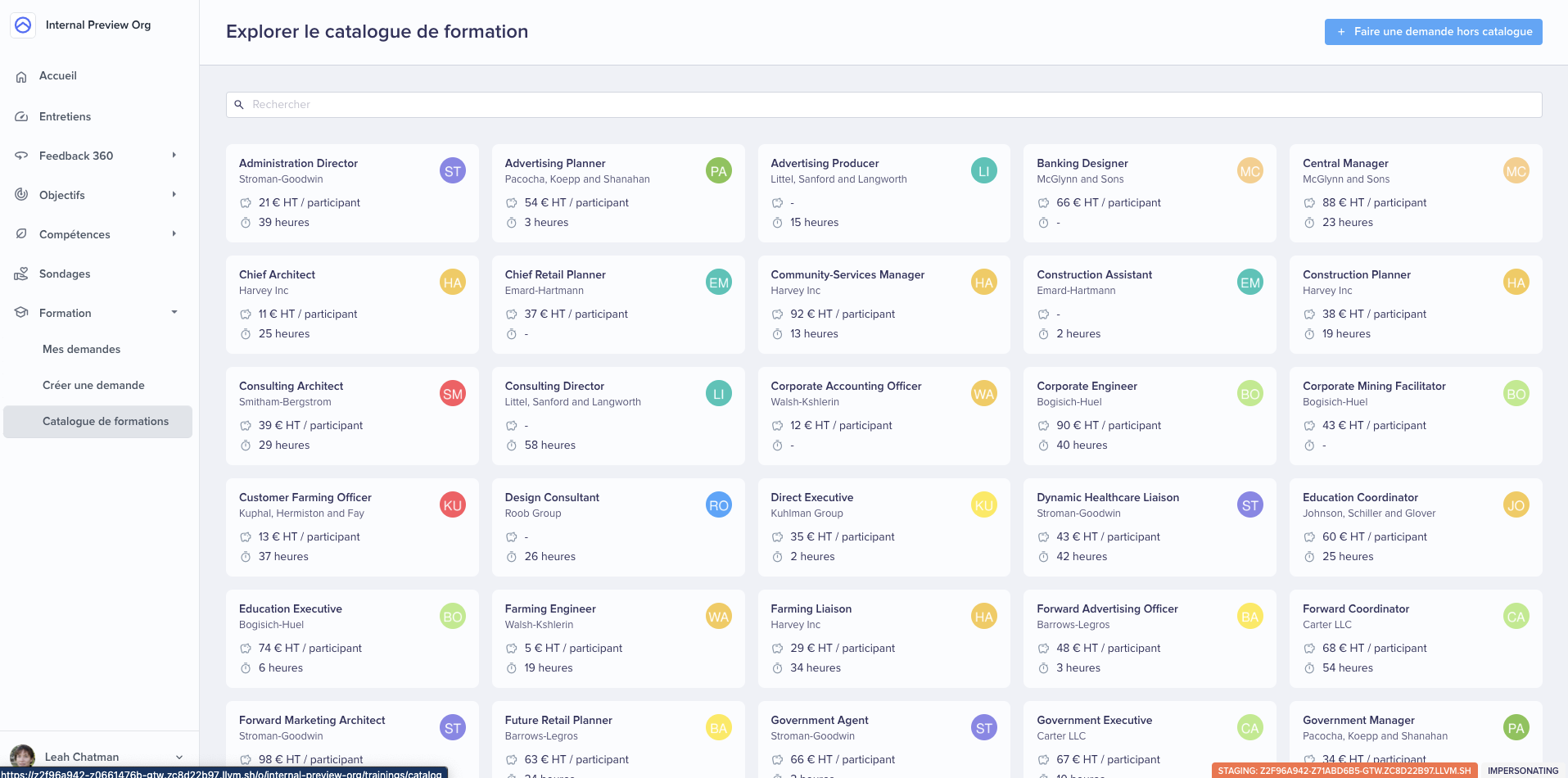This screenshot has height=778, width=1568.
Task: Open the Leah Chatman user dropdown
Action: pyautogui.click(x=179, y=757)
